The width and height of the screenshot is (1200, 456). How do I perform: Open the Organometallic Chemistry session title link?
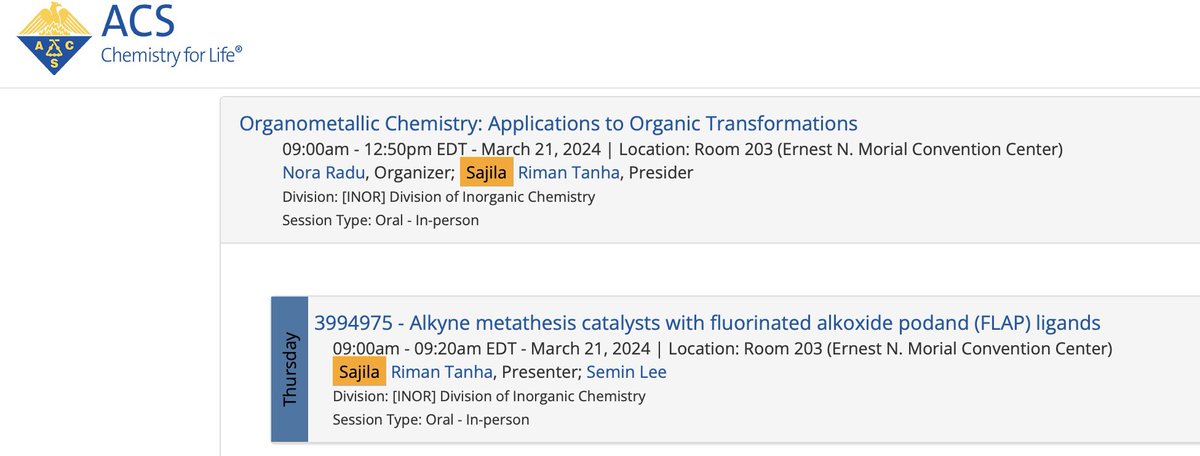(x=548, y=124)
